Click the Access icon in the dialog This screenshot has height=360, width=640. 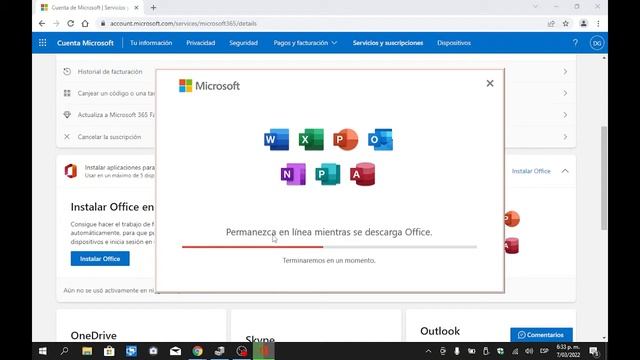click(x=362, y=174)
